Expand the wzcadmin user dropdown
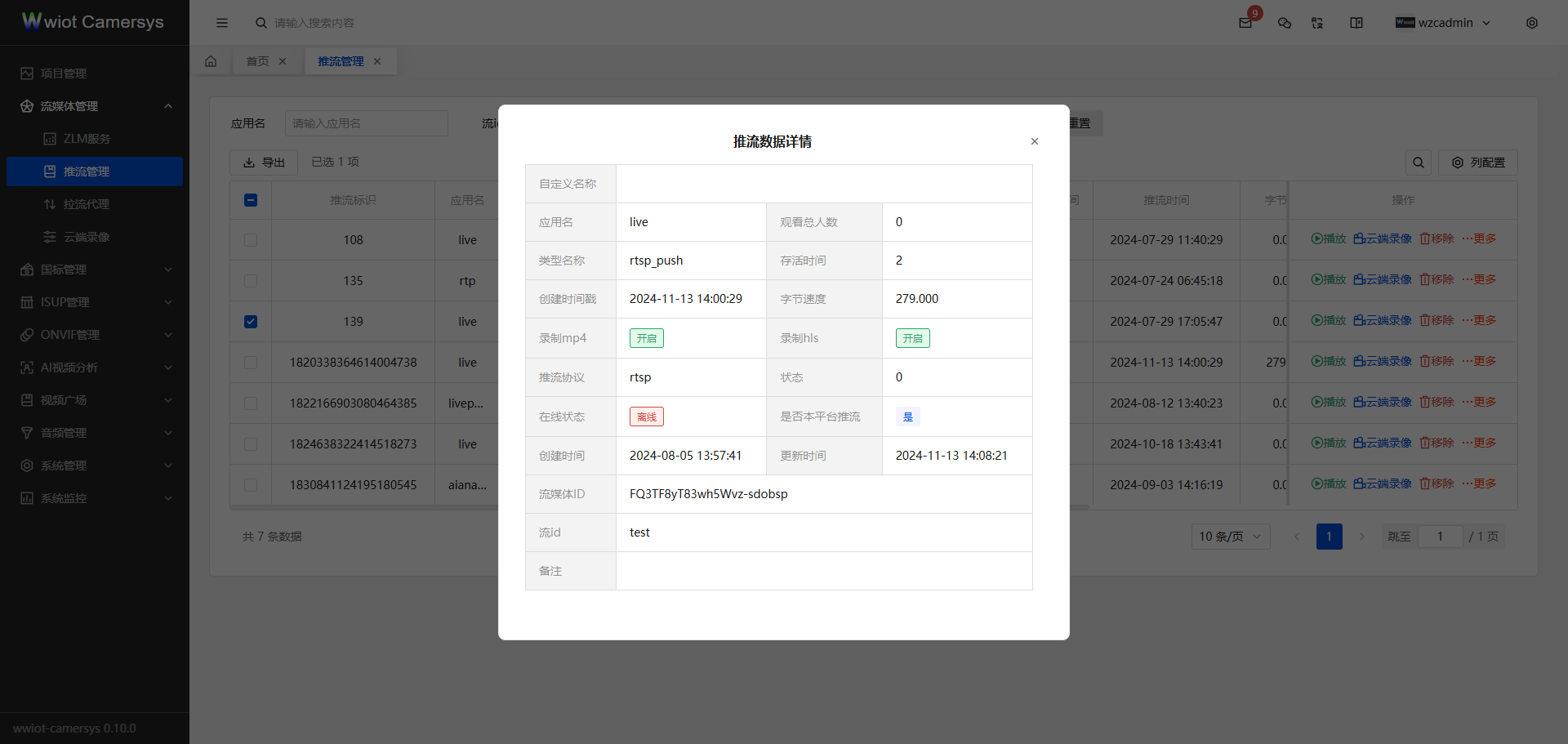The height and width of the screenshot is (744, 1568). click(x=1444, y=23)
